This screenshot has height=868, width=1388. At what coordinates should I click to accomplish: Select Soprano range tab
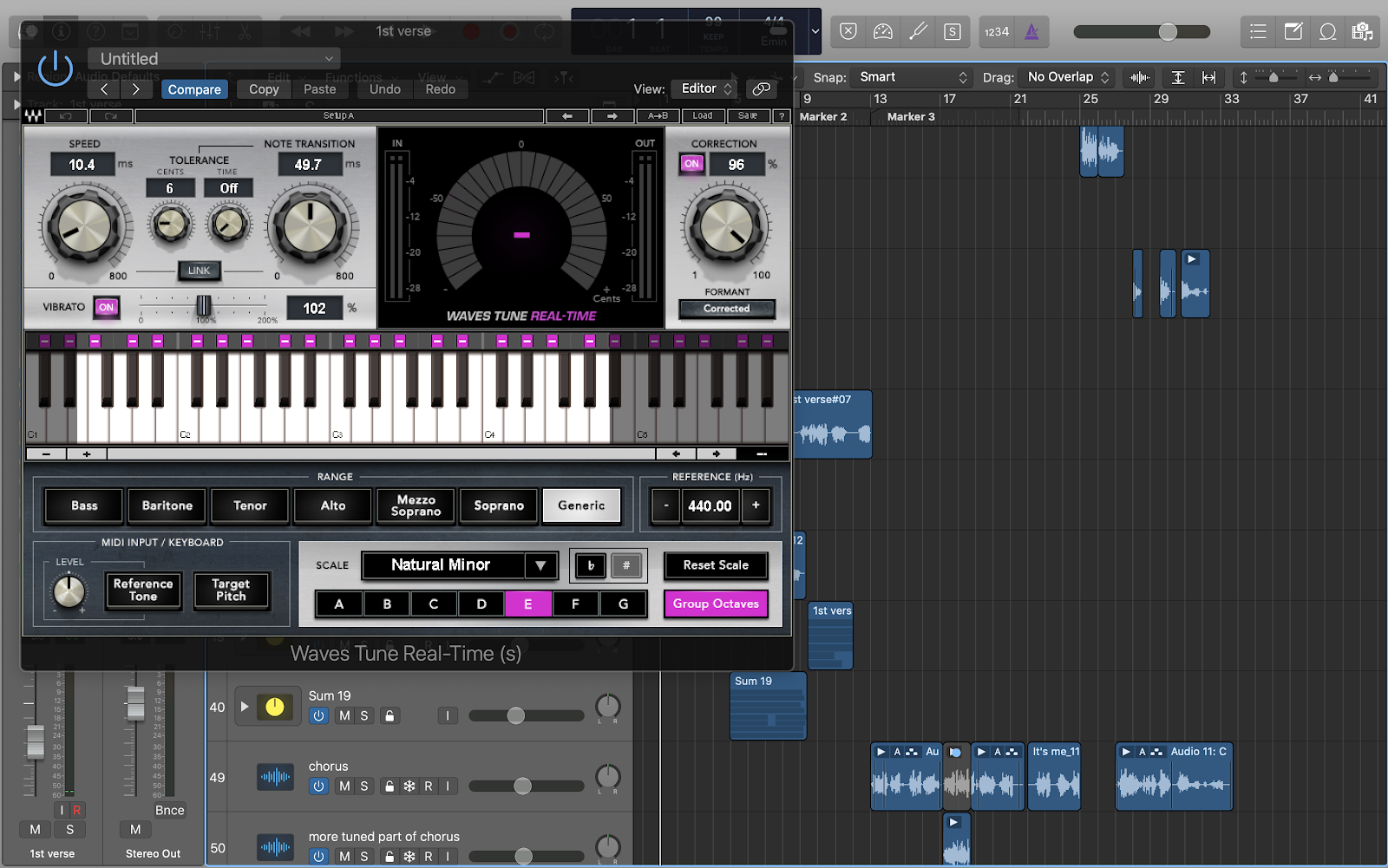click(x=499, y=506)
